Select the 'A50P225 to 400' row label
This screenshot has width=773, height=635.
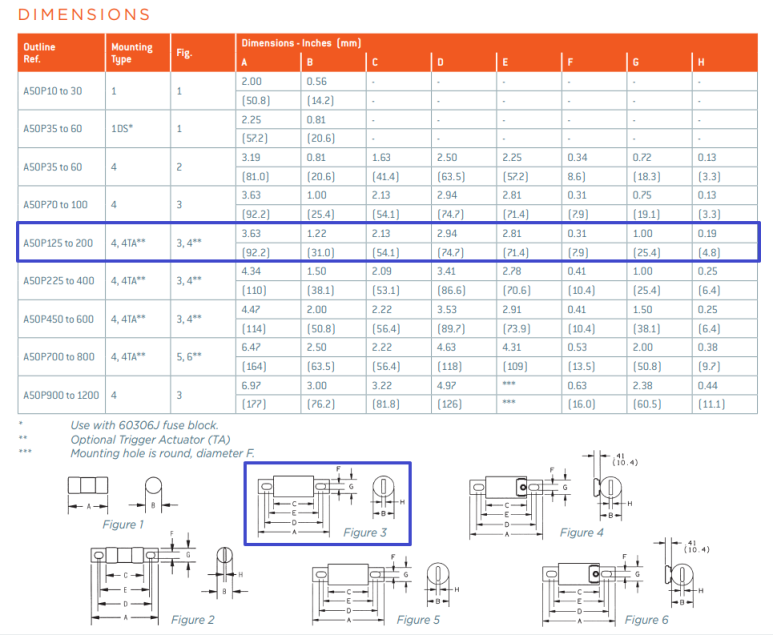click(x=58, y=281)
